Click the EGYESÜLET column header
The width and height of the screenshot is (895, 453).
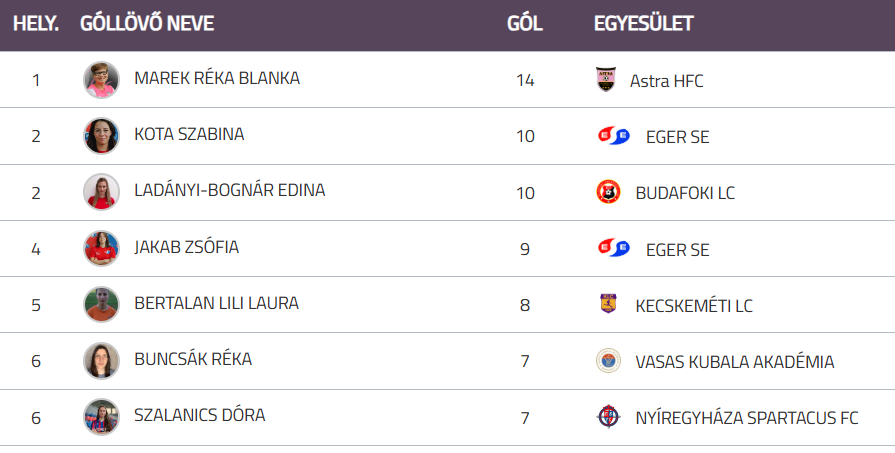[x=643, y=24]
